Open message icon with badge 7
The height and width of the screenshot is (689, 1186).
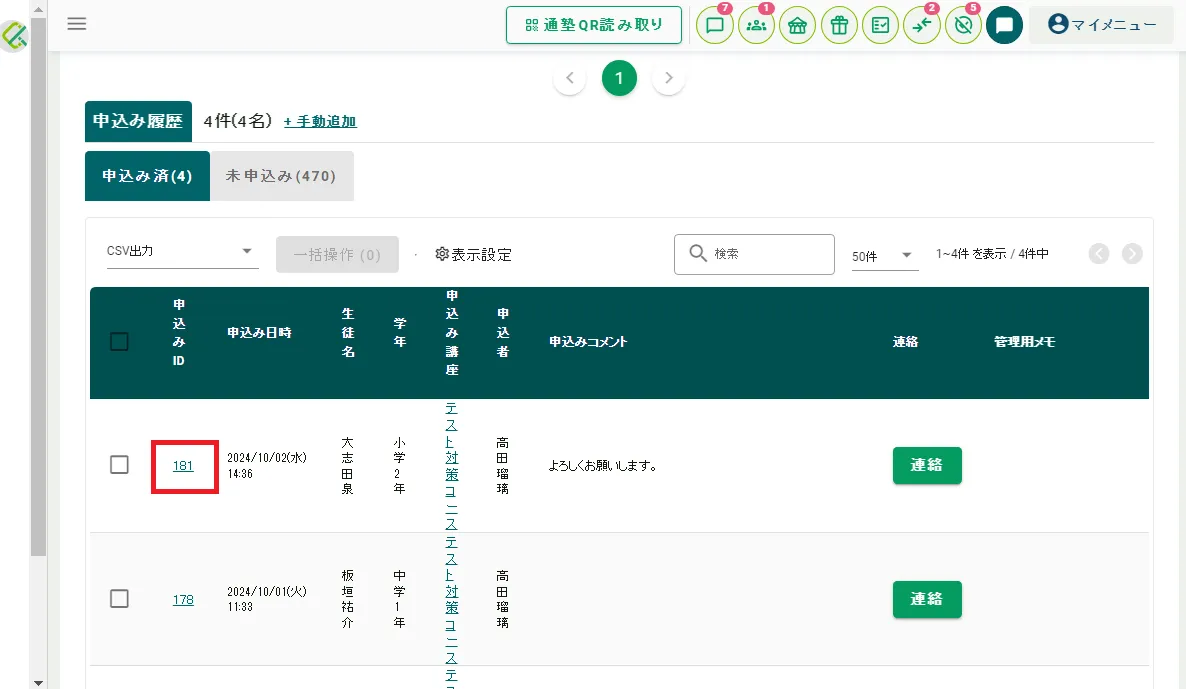tap(714, 25)
